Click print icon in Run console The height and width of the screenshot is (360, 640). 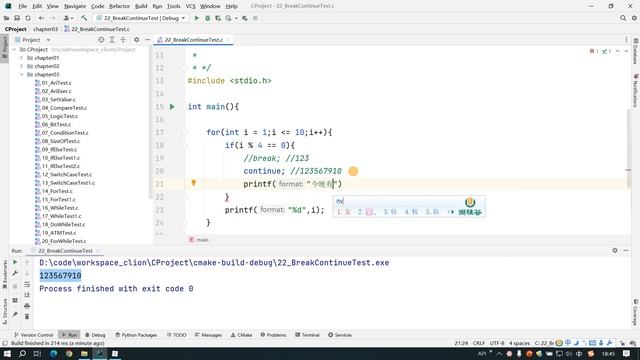[x=27, y=306]
